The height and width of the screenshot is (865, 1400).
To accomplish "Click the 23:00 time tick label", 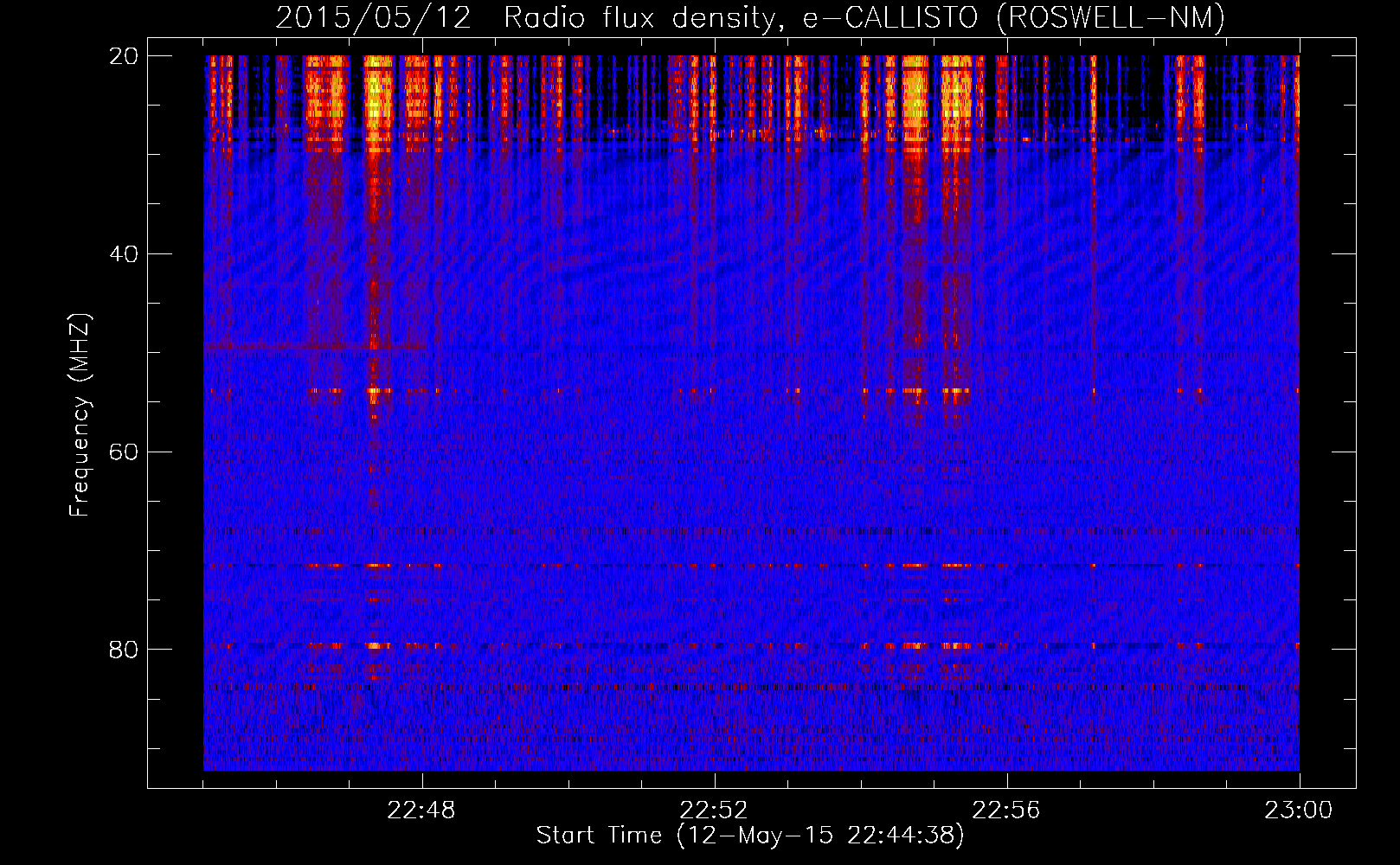I will click(x=1299, y=811).
